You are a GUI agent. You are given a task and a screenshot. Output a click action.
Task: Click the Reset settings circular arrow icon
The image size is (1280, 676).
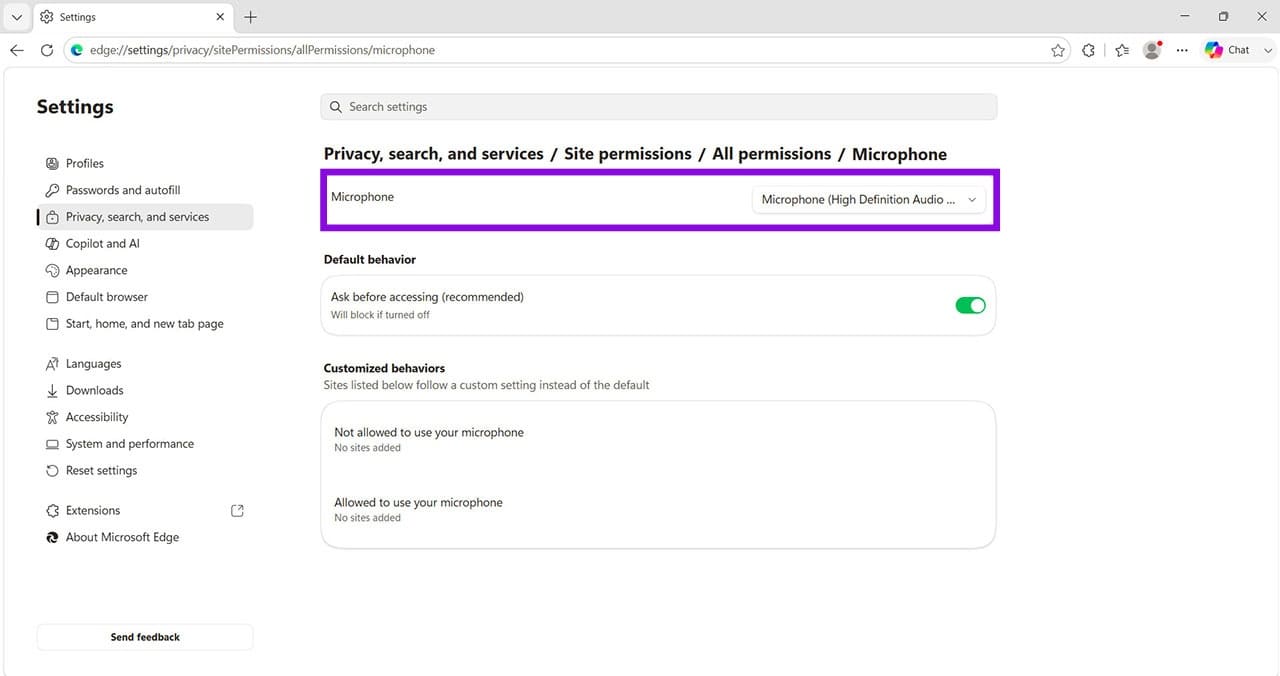pos(53,471)
